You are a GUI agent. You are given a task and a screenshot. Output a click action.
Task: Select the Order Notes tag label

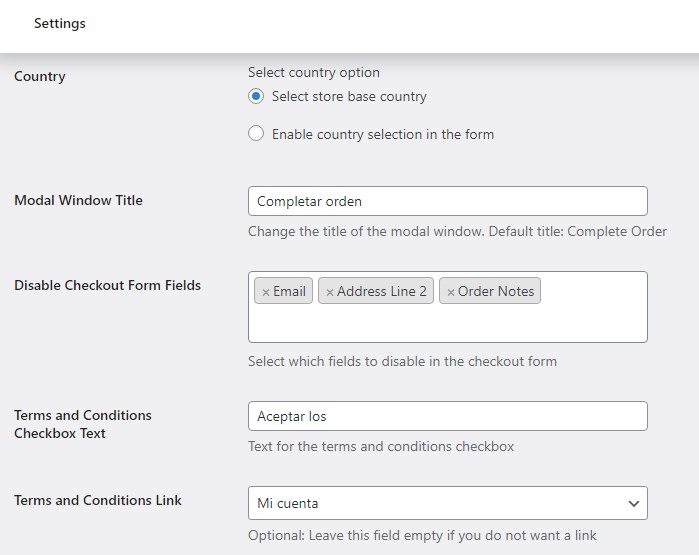coord(496,292)
